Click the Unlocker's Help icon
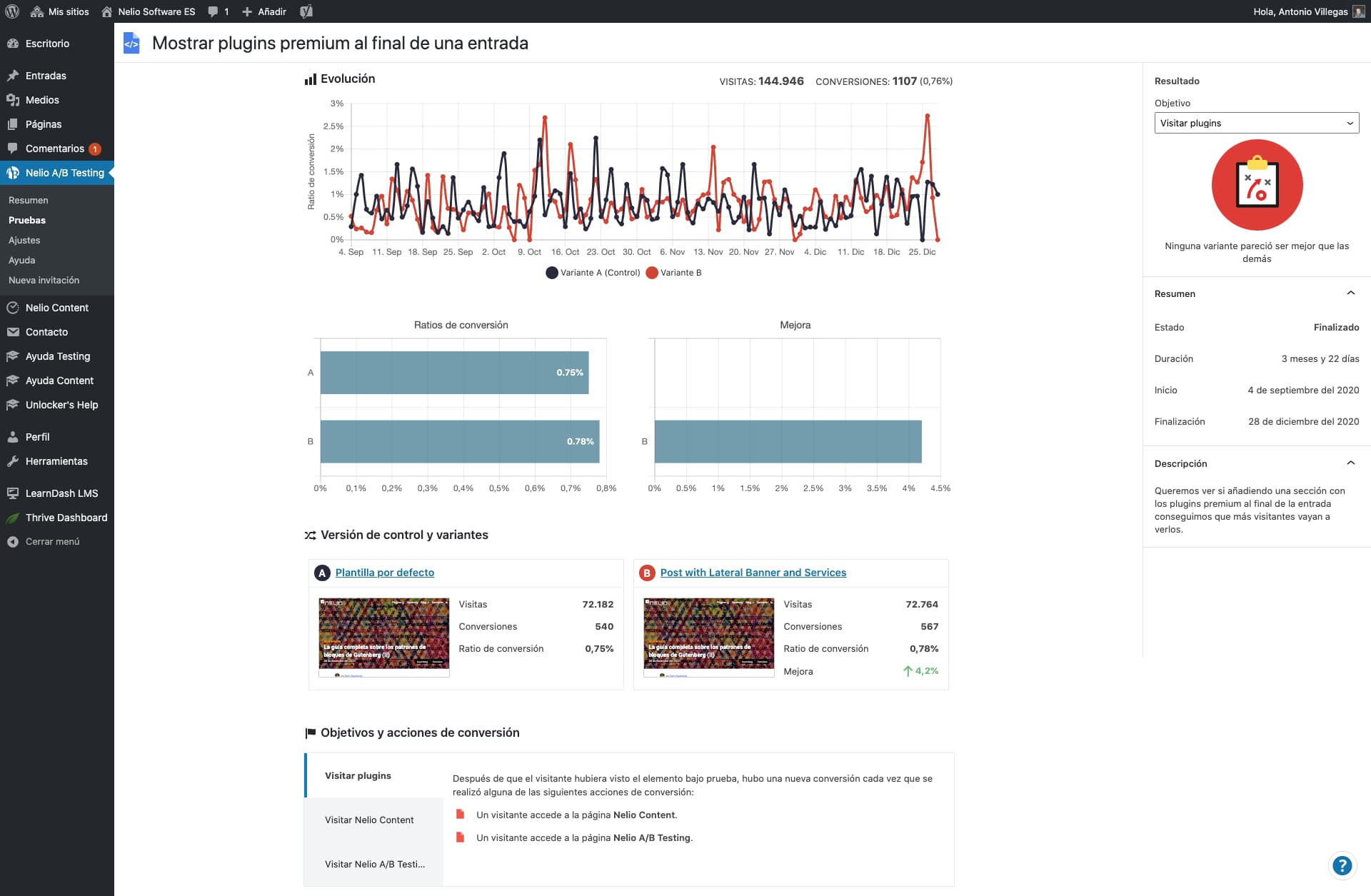The image size is (1371, 896). (x=13, y=405)
